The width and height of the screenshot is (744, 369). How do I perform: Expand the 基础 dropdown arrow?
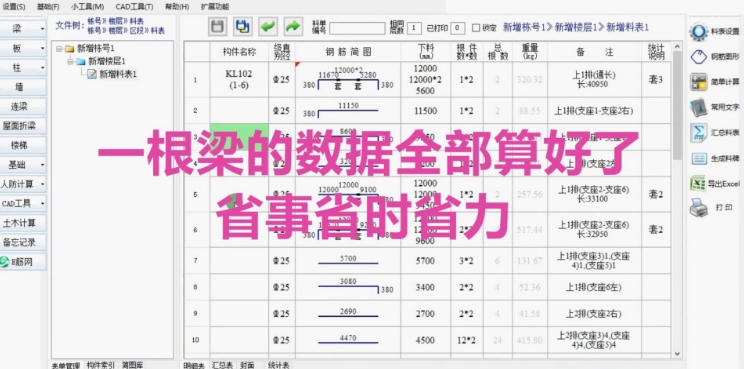[x=42, y=165]
